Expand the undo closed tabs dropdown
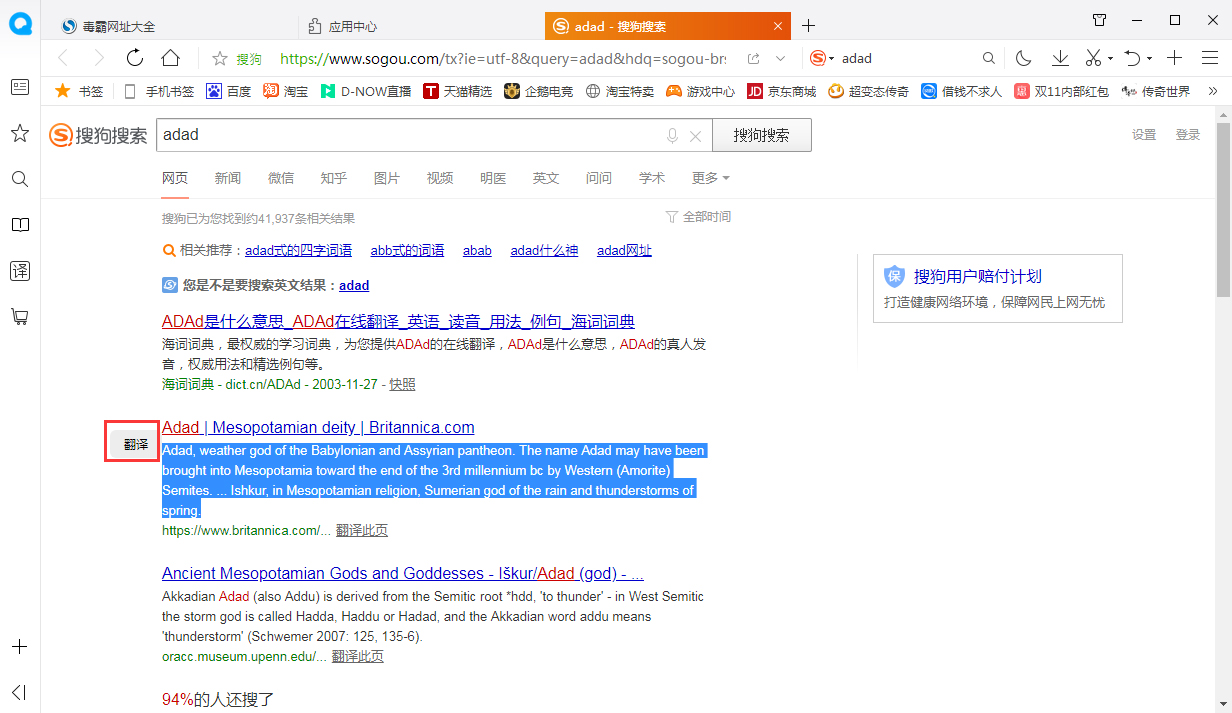 click(1149, 58)
